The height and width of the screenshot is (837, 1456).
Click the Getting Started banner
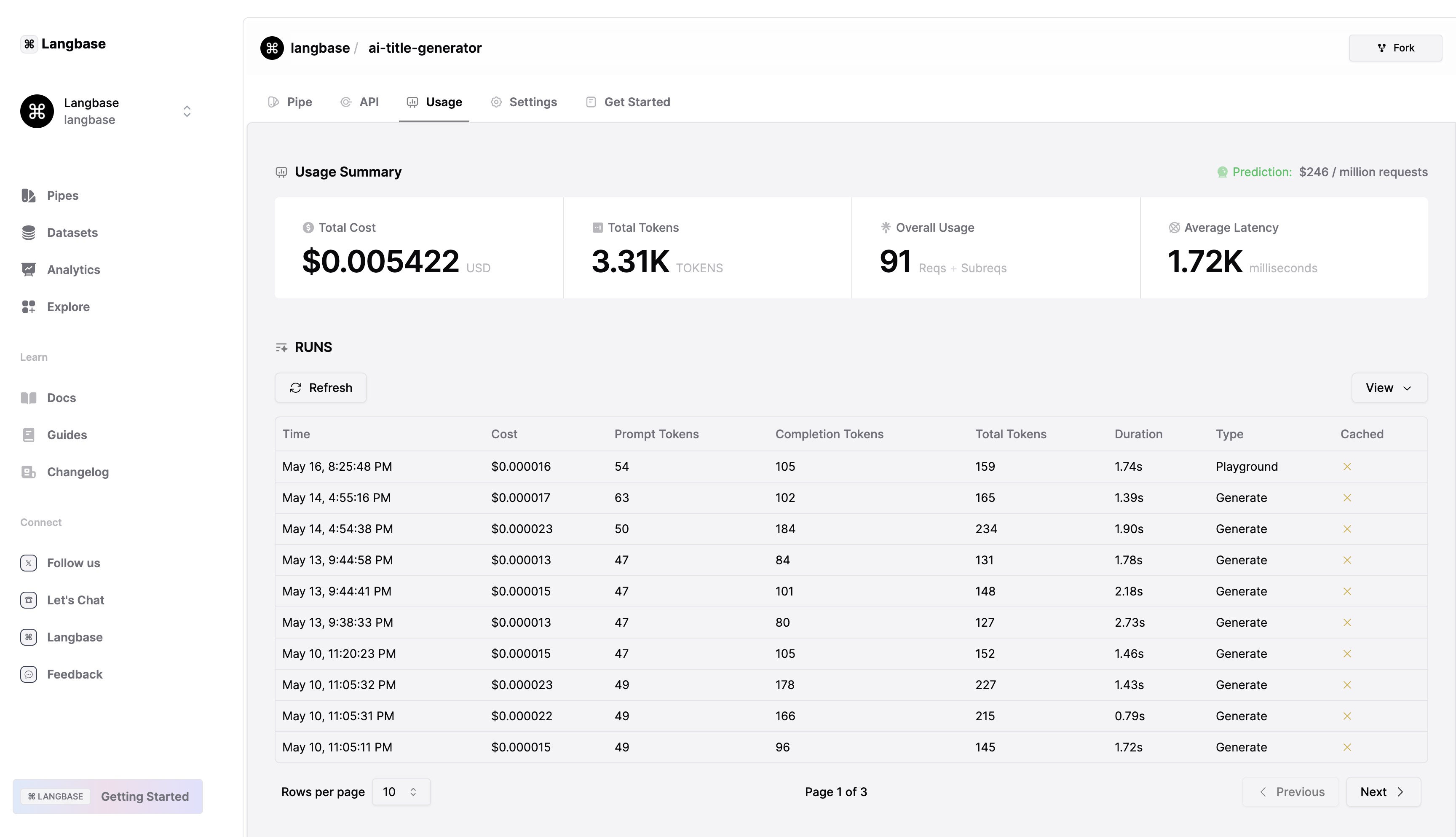(x=108, y=796)
